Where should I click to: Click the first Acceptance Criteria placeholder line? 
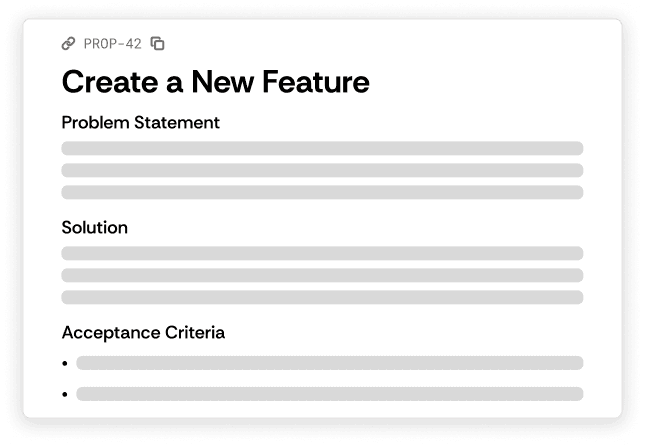pyautogui.click(x=329, y=363)
